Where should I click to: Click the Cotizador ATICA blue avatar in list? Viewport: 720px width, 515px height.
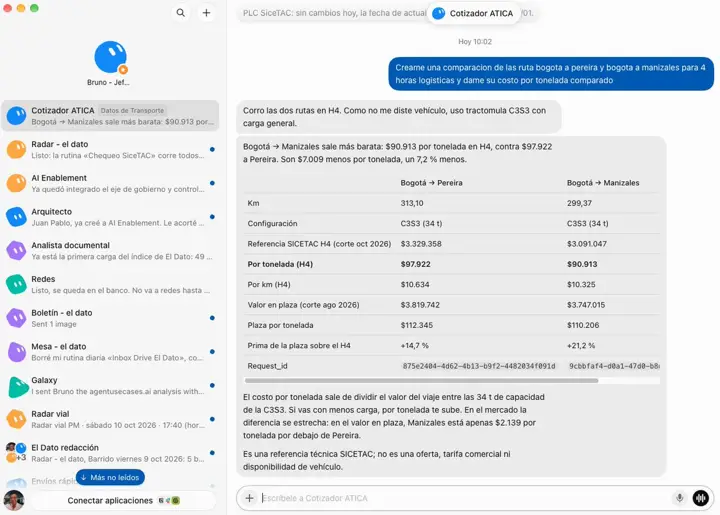[x=17, y=116]
